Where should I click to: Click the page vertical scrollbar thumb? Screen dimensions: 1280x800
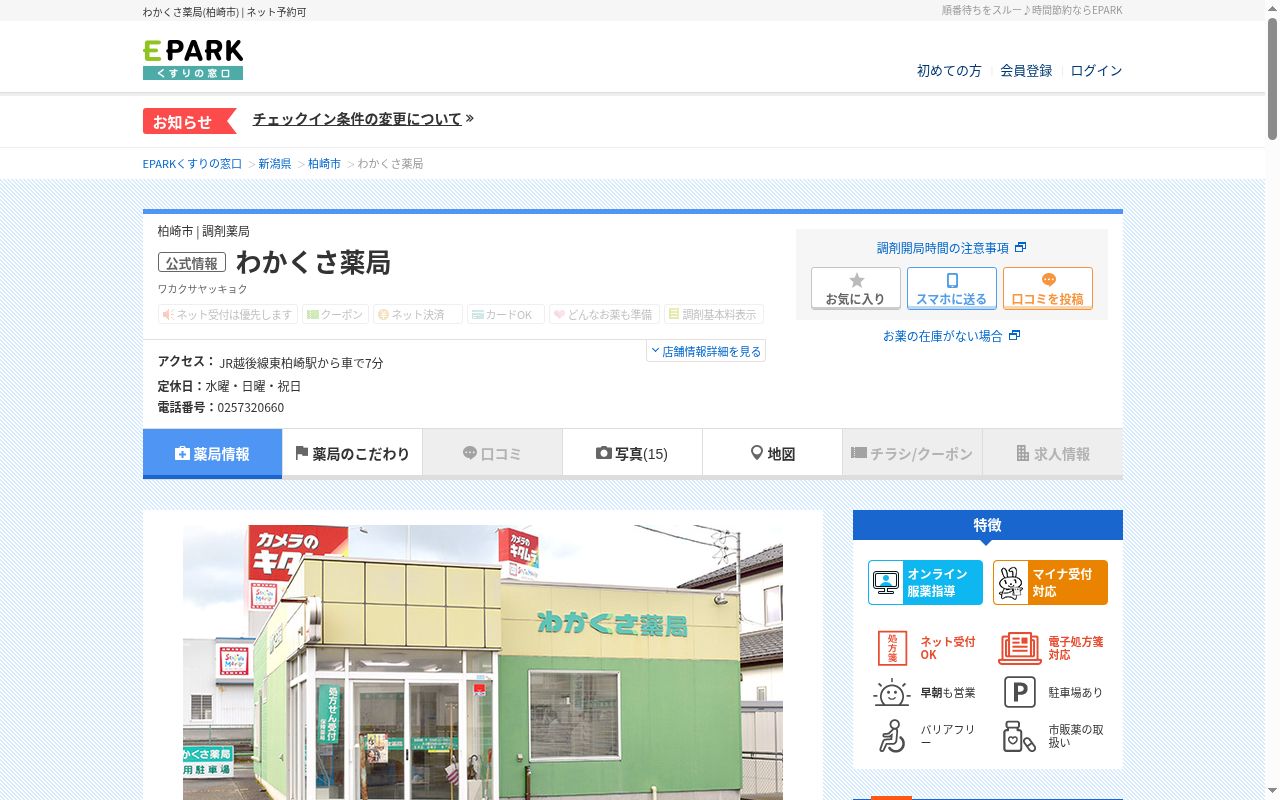1272,78
